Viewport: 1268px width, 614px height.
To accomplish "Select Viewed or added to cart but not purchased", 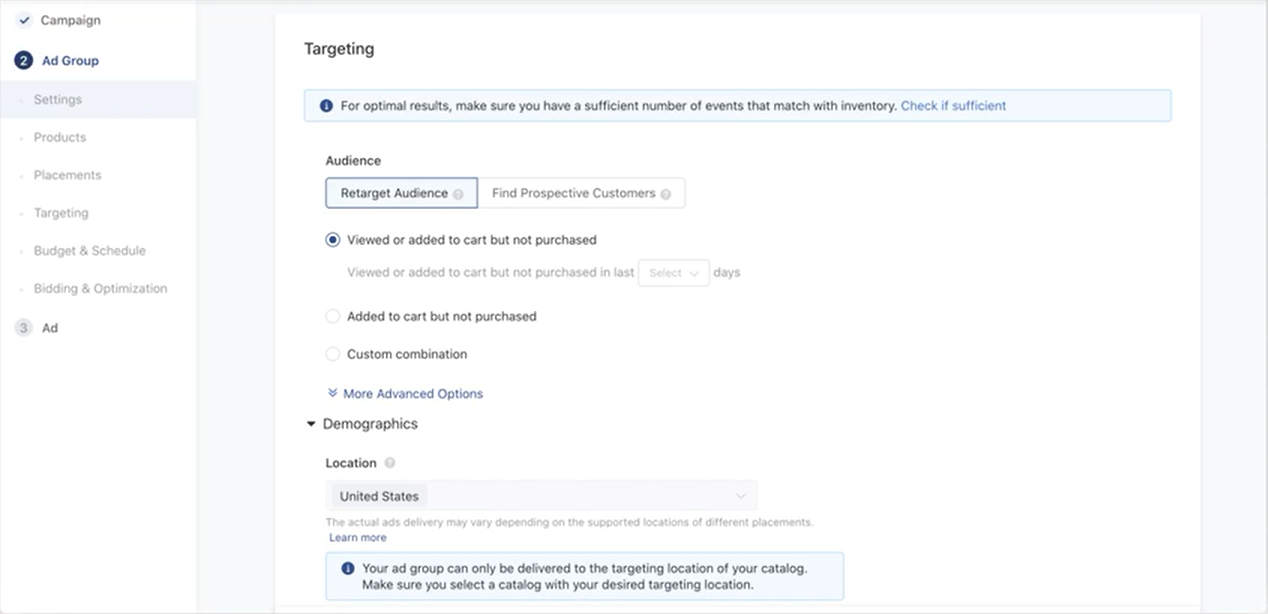I will tap(332, 239).
